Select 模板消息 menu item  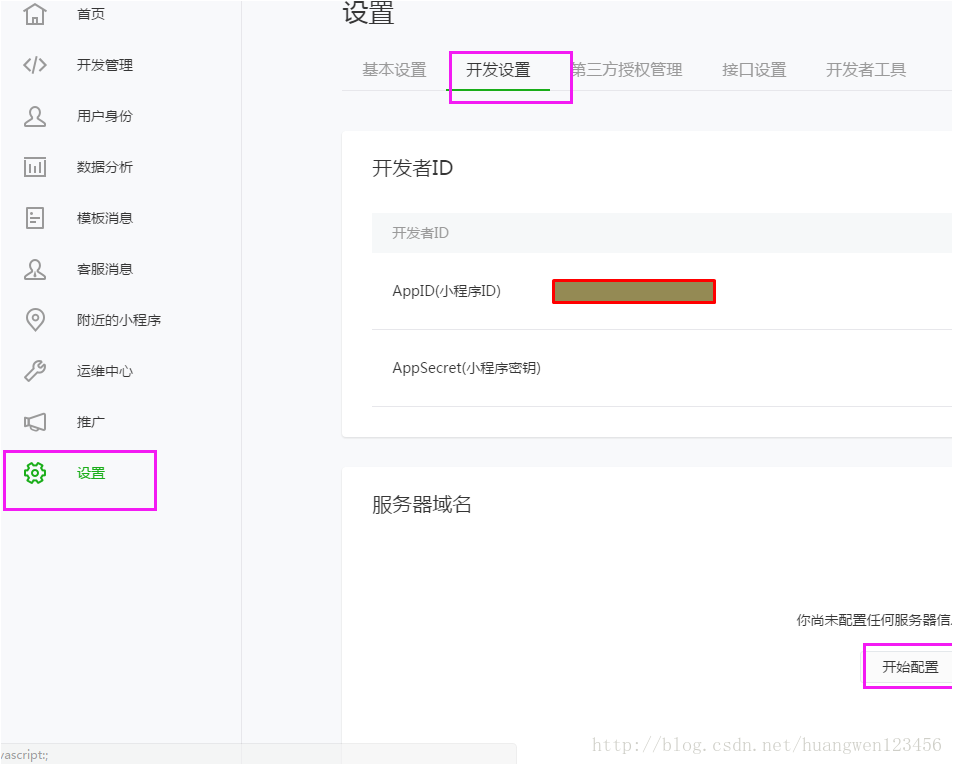105,218
